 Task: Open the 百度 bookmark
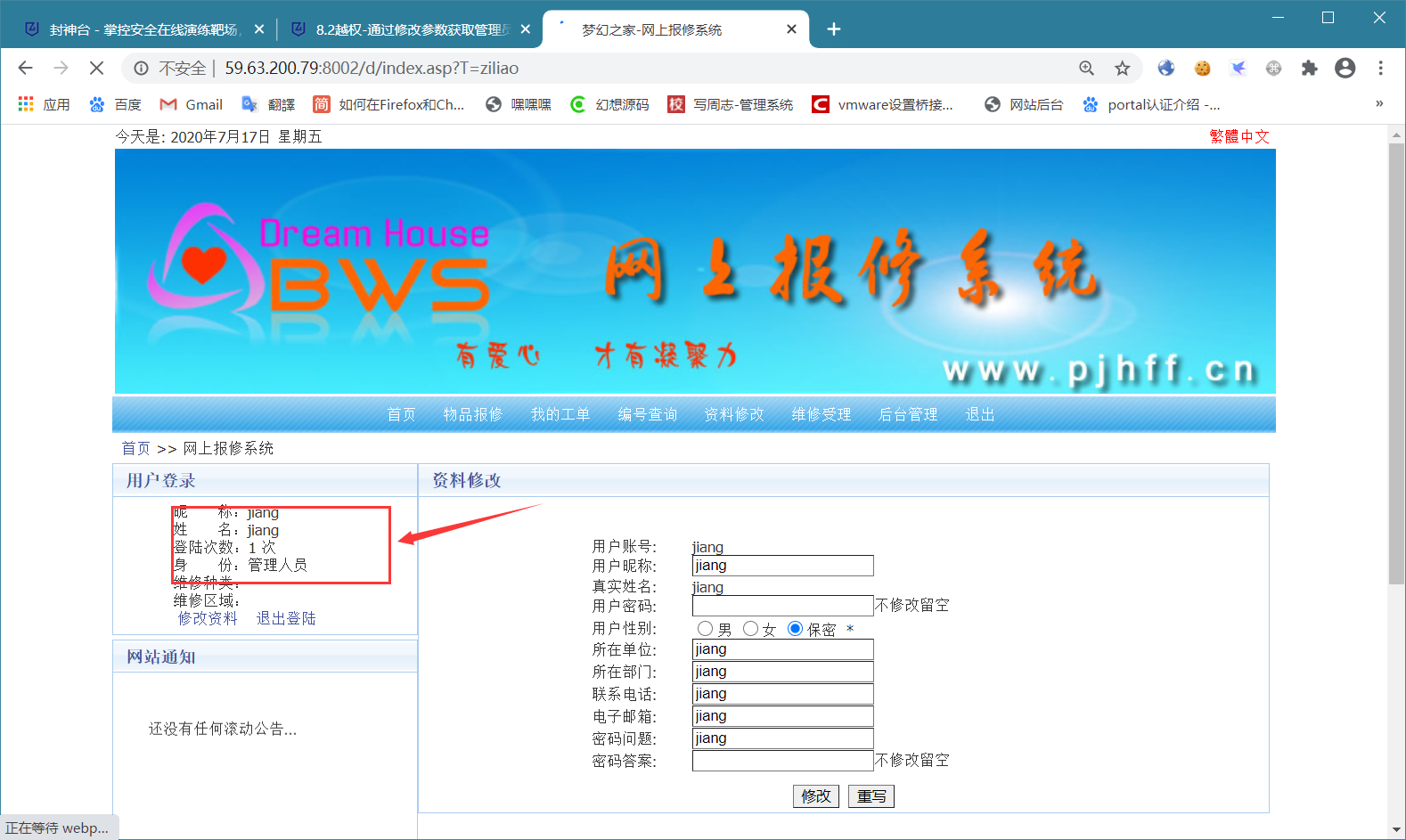[x=115, y=104]
